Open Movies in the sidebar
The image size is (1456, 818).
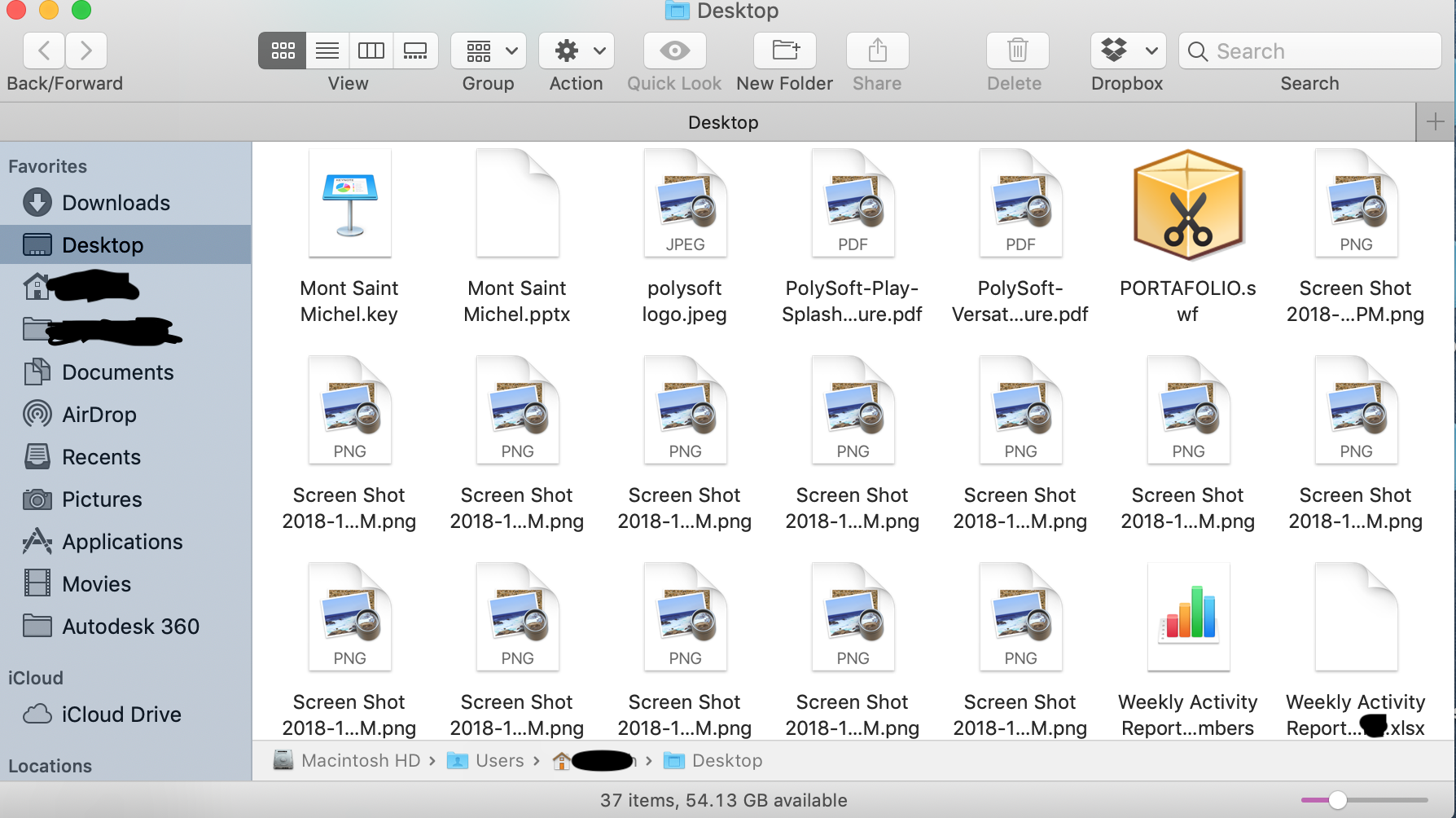coord(125,583)
